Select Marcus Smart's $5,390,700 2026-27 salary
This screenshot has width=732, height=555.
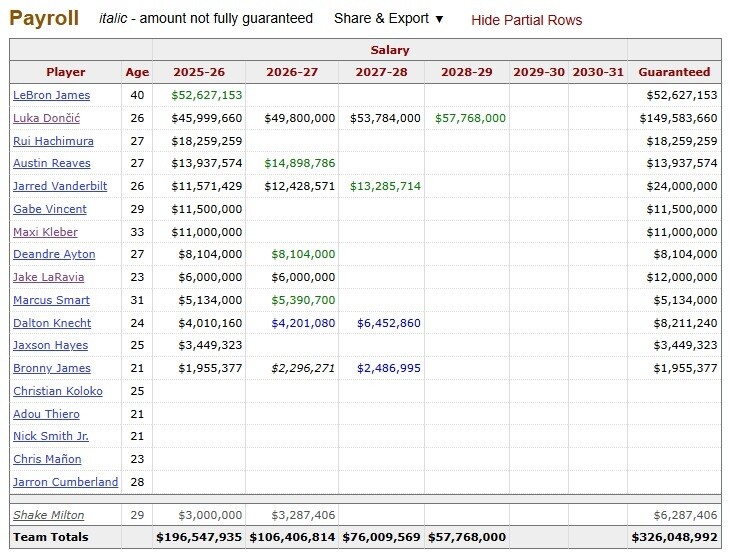click(x=303, y=300)
